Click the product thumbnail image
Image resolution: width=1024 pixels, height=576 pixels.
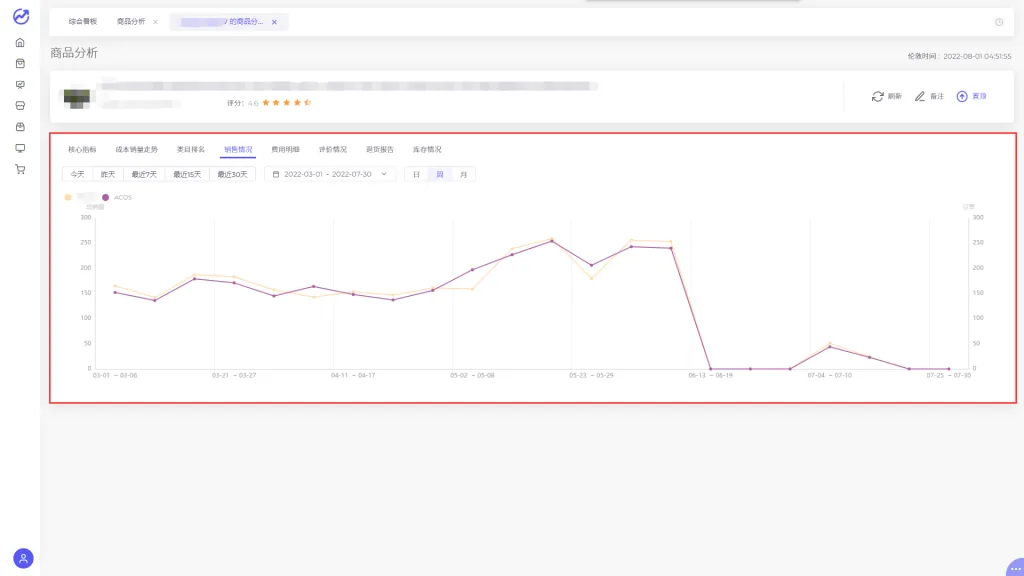tap(76, 98)
